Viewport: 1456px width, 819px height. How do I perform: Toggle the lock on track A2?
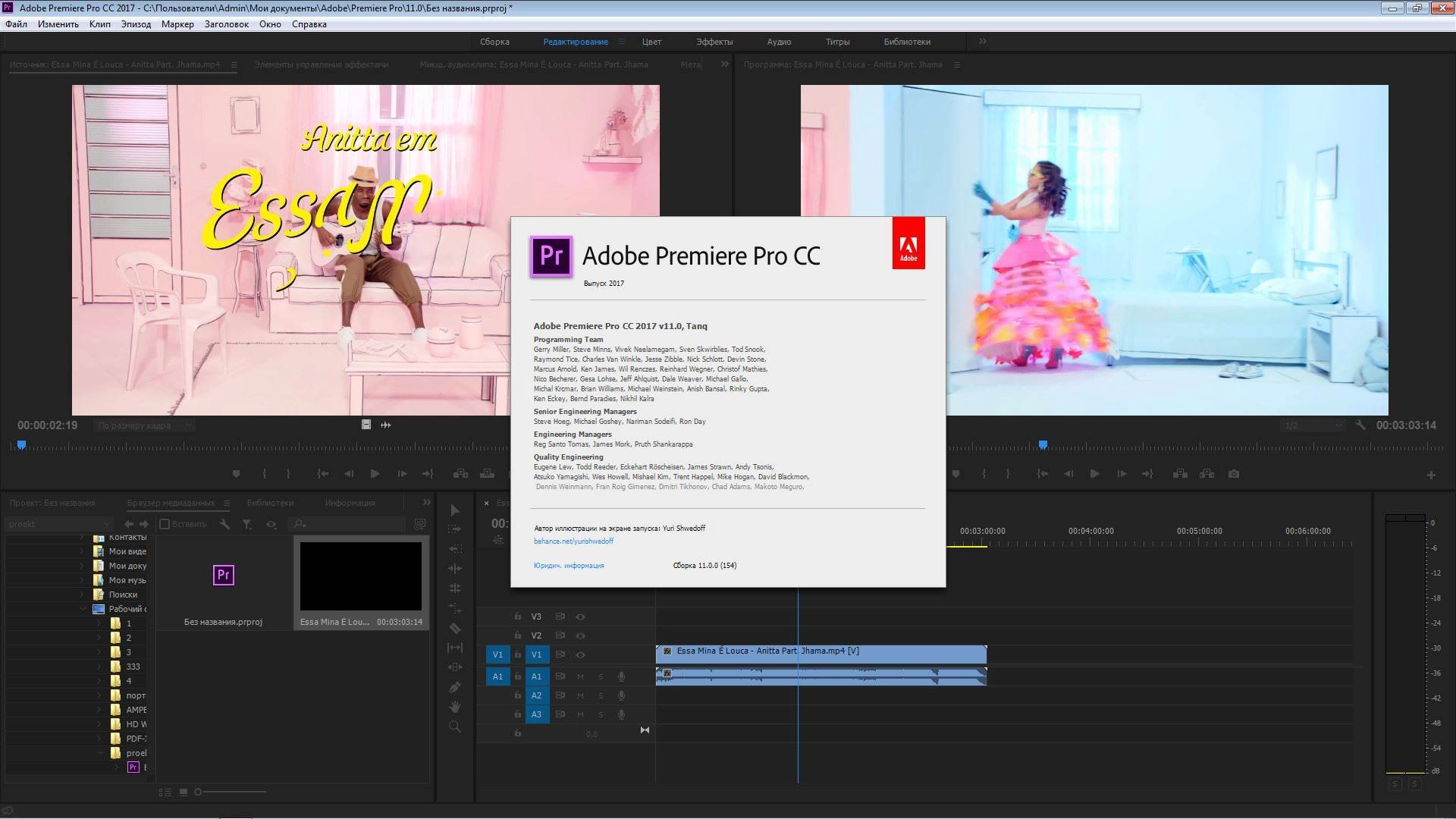518,695
